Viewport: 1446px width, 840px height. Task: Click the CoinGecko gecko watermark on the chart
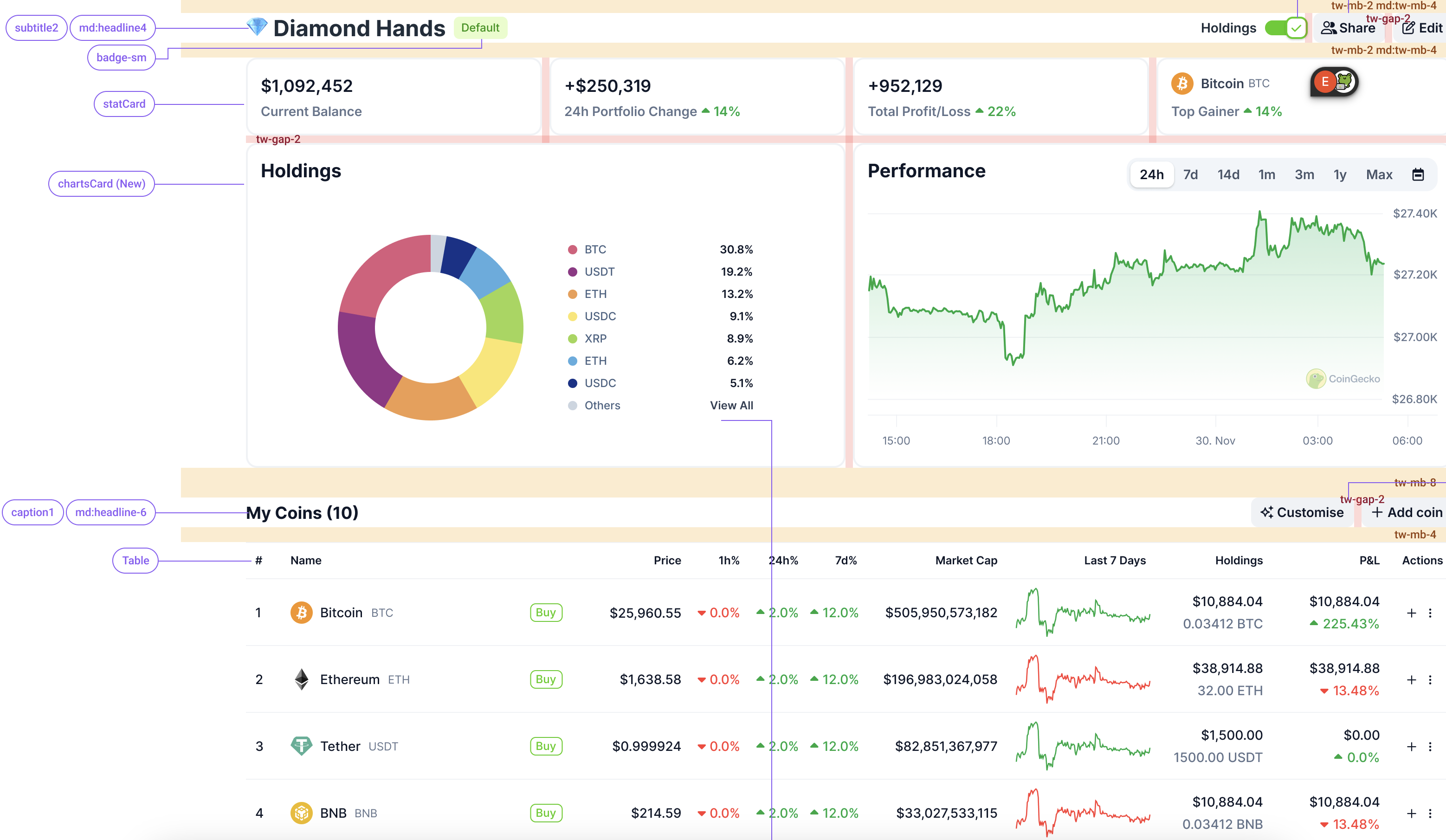pos(1316,379)
